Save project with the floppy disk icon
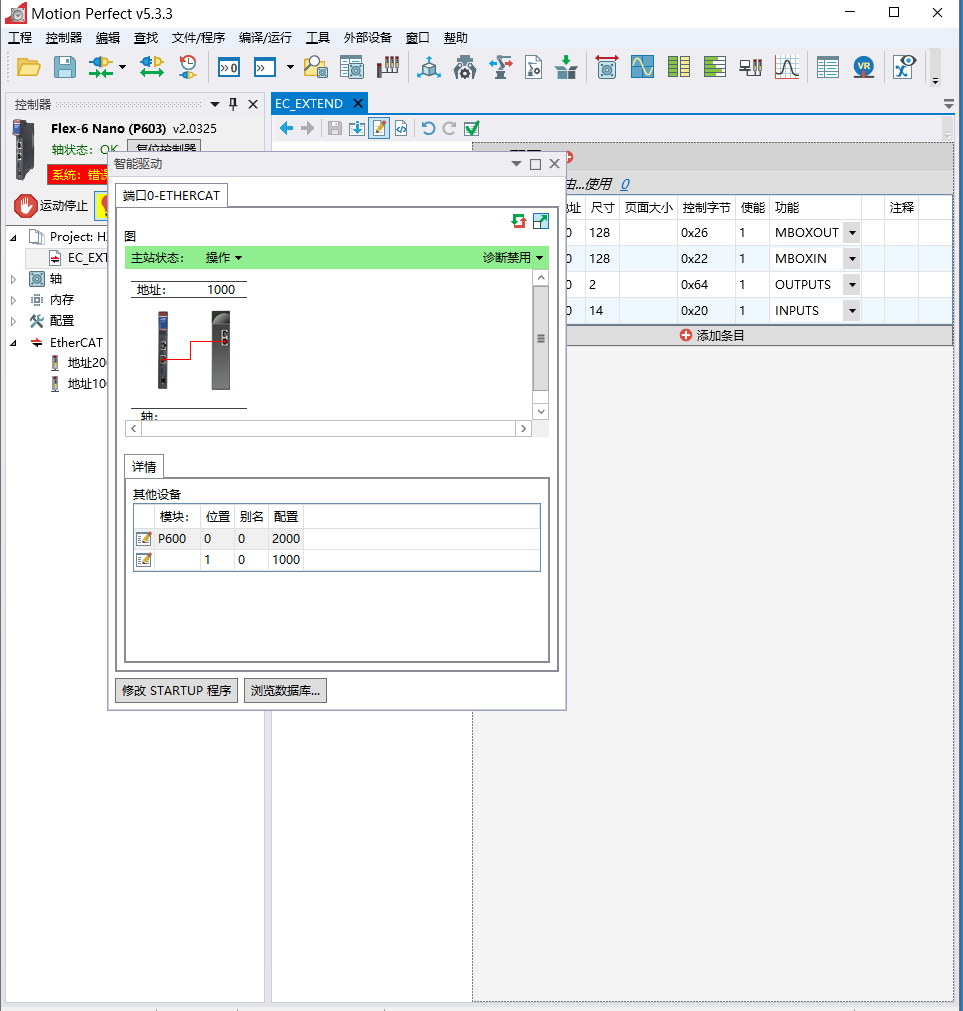The height and width of the screenshot is (1011, 963). coord(64,67)
